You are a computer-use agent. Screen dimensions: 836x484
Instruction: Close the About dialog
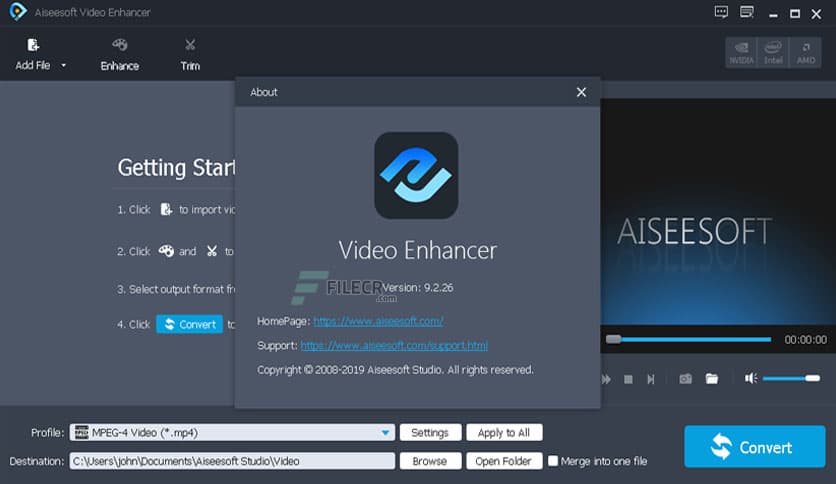(581, 92)
